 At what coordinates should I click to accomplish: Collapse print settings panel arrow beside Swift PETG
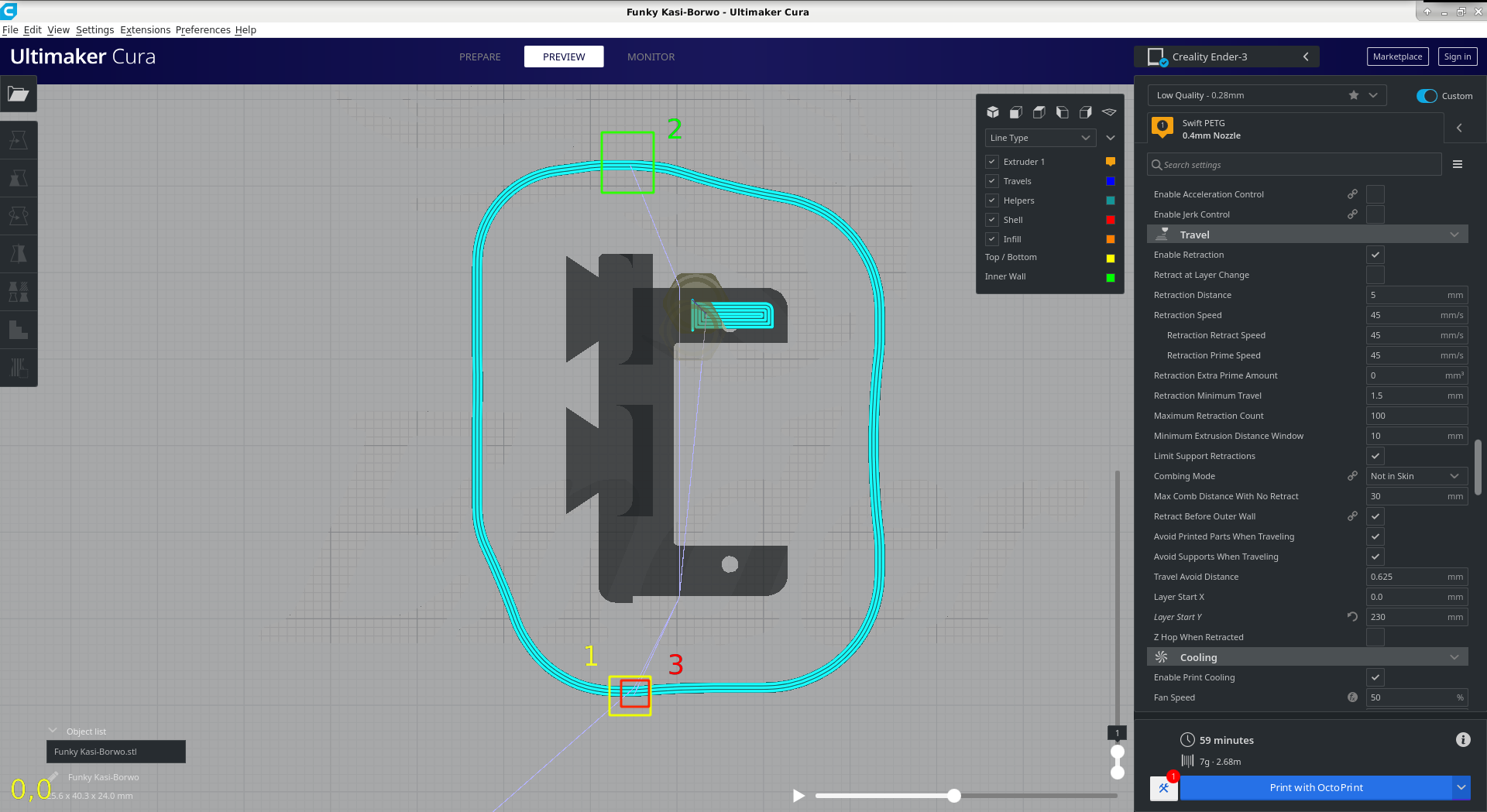pyautogui.click(x=1459, y=128)
